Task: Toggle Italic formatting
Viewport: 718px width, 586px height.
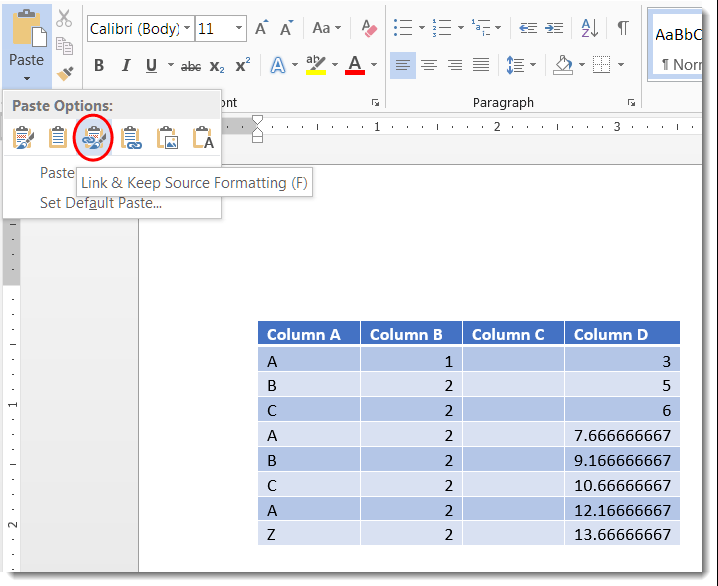Action: (x=125, y=66)
